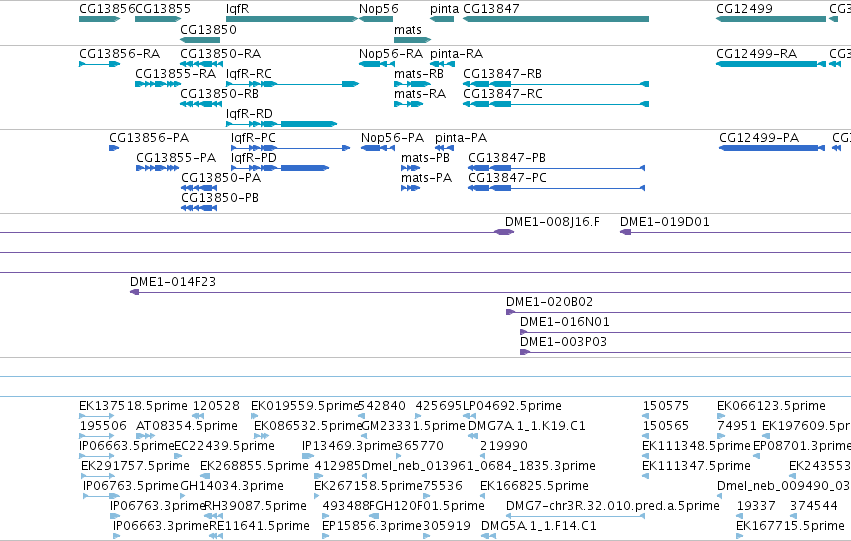Click transcript label mats-RA
Image resolution: width=851 pixels, height=541 pixels.
point(420,94)
